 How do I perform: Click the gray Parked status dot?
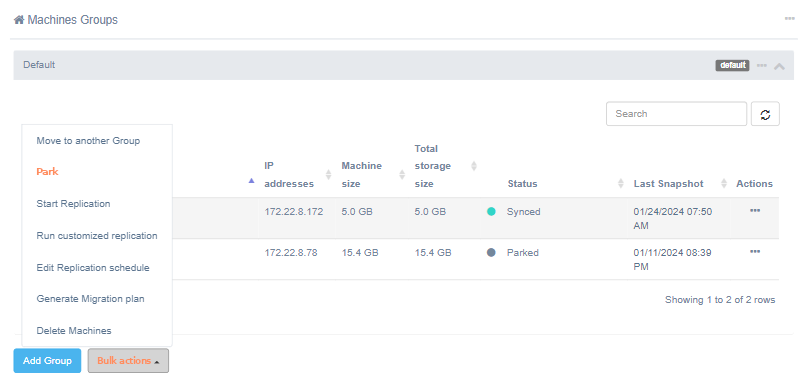[491, 252]
